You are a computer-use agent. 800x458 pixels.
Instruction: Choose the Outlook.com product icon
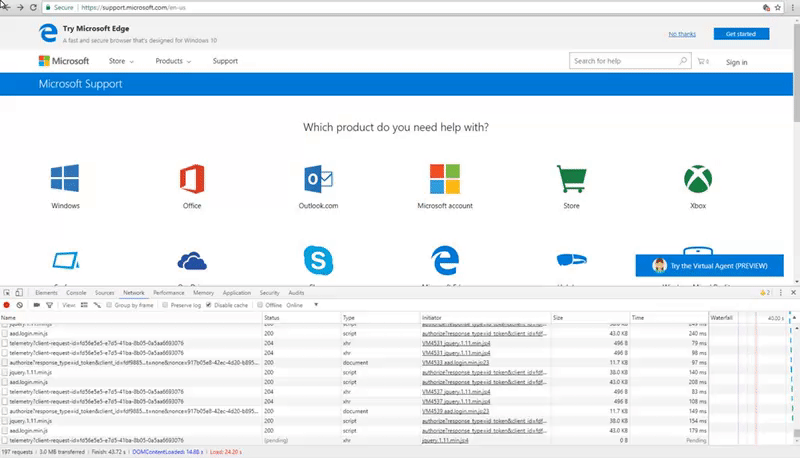click(x=318, y=179)
